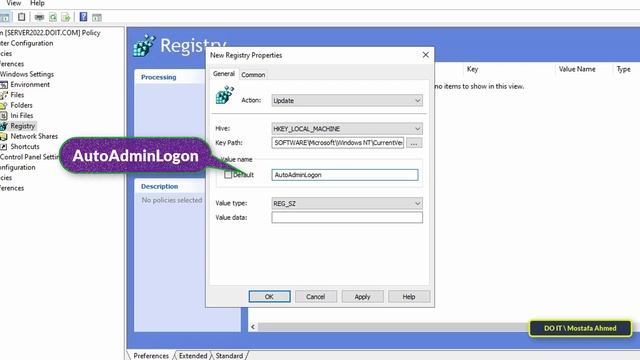
Task: Open the Value type dropdown showing REG_SZ
Action: pyautogui.click(x=347, y=203)
